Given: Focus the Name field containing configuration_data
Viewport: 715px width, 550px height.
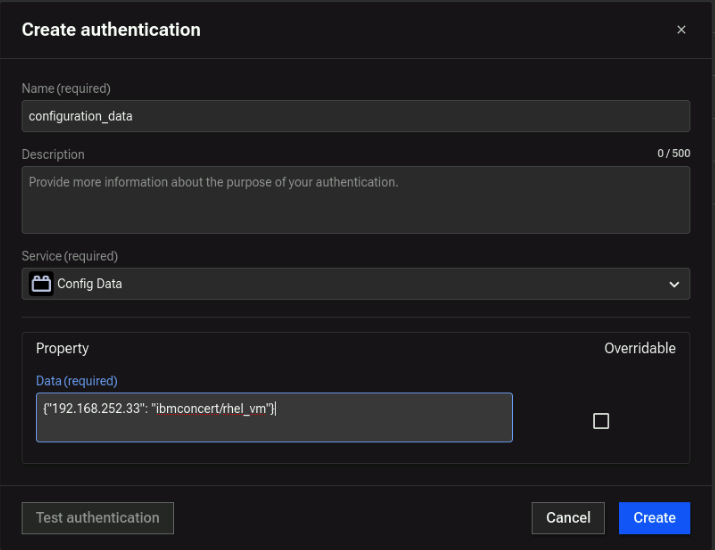Looking at the screenshot, I should tap(355, 116).
